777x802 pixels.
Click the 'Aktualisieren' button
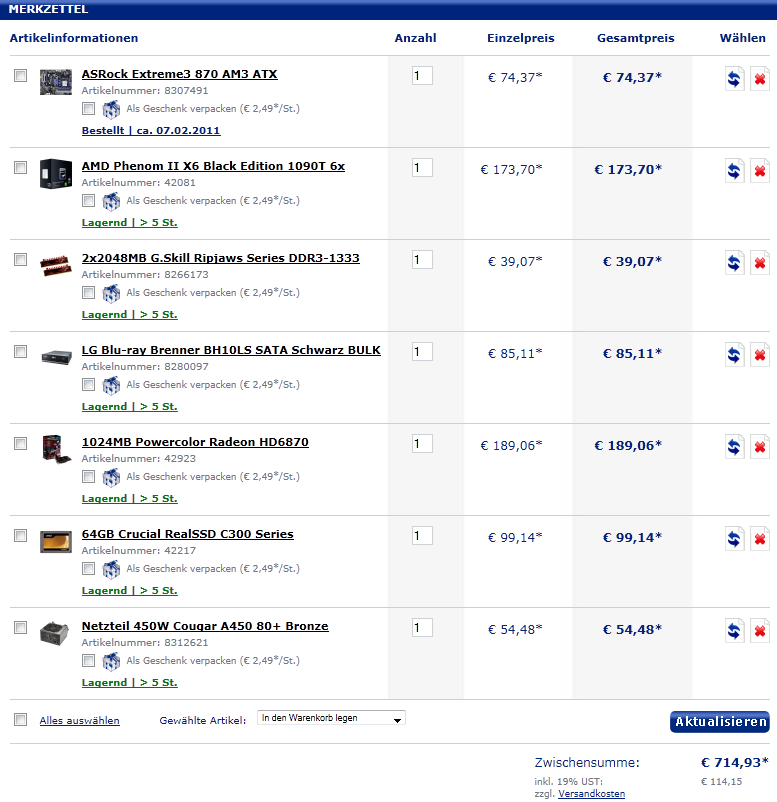(x=719, y=722)
